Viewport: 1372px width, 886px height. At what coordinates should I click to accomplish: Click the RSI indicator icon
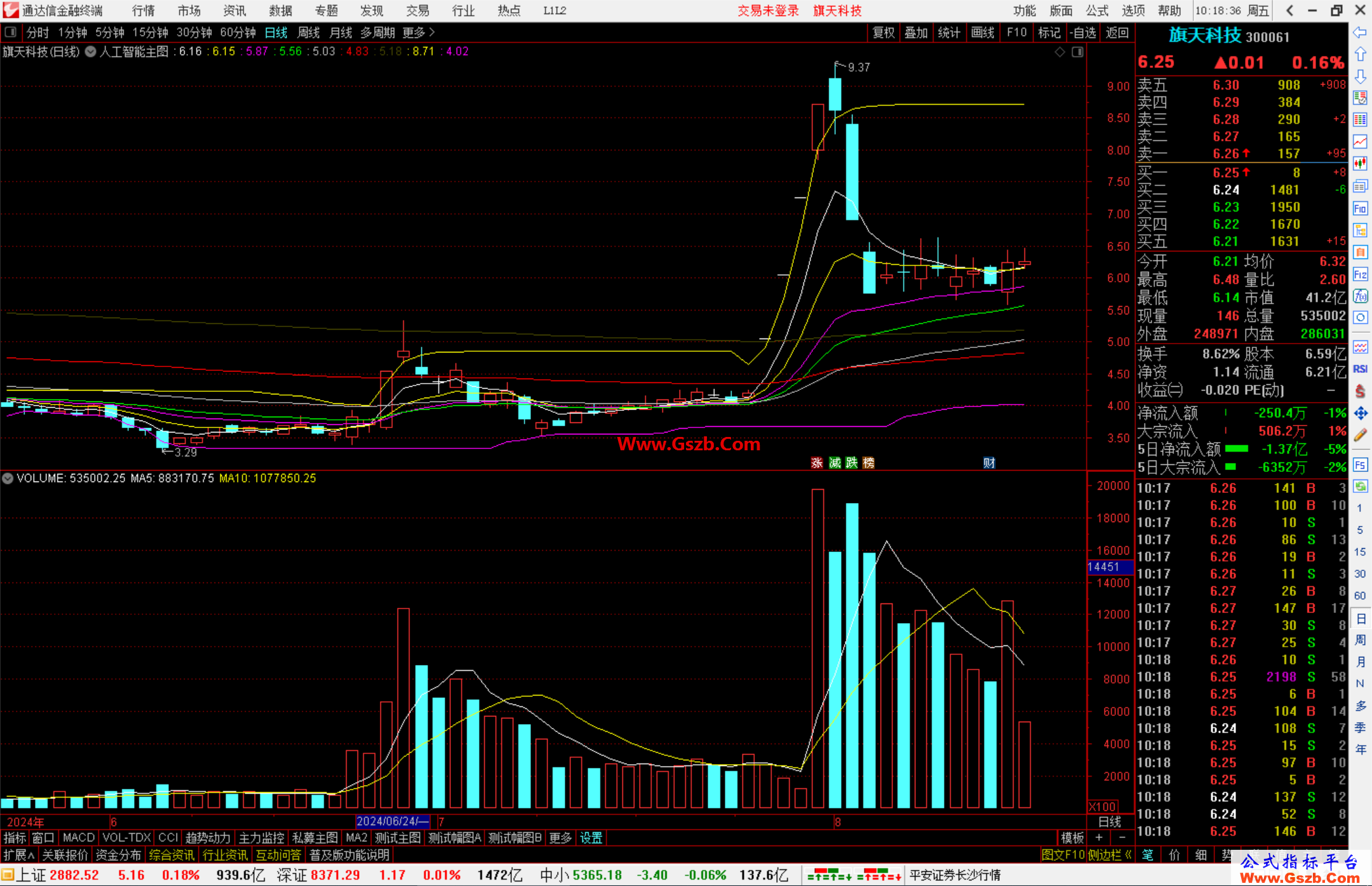pos(1360,369)
